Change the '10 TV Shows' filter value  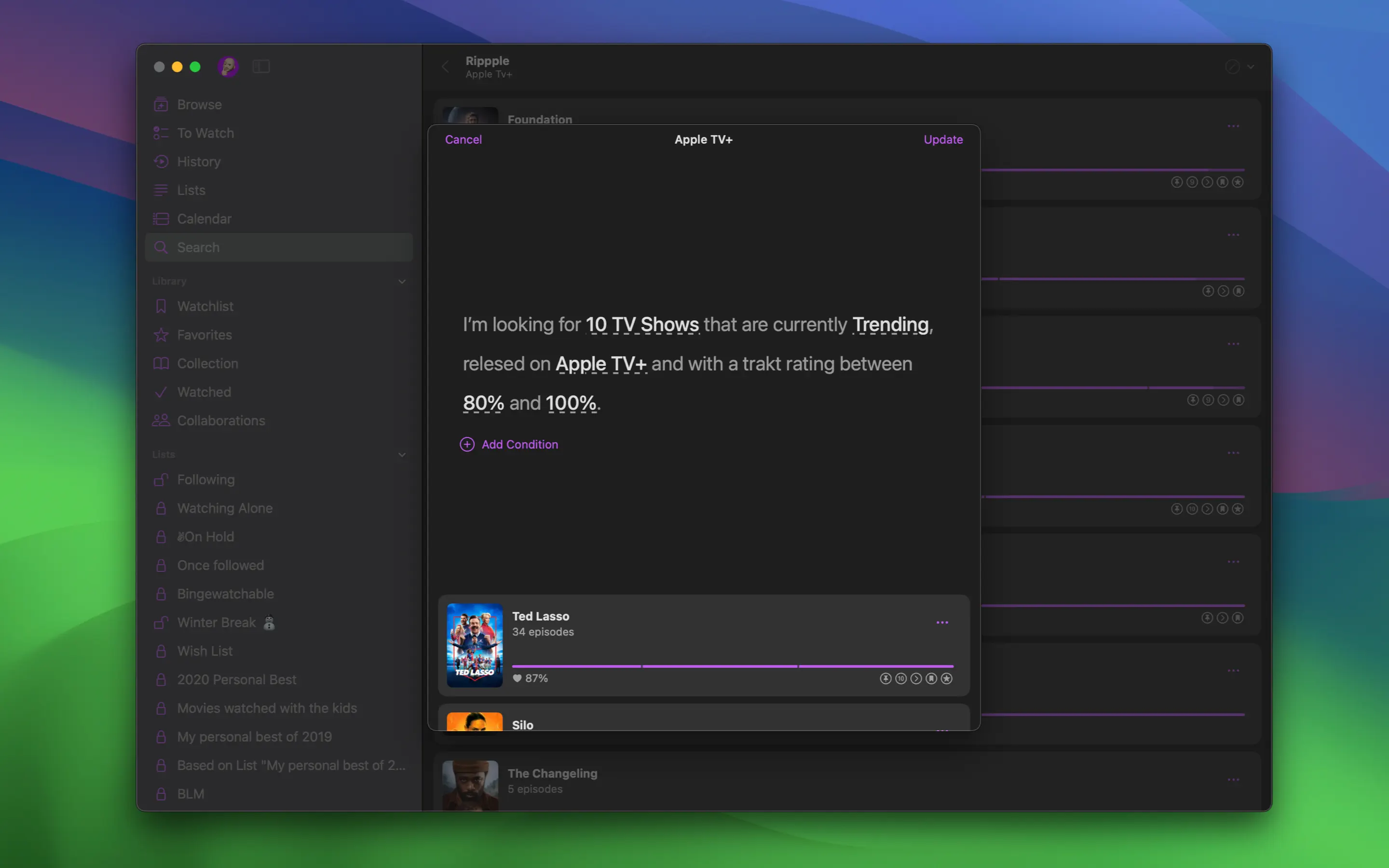642,325
